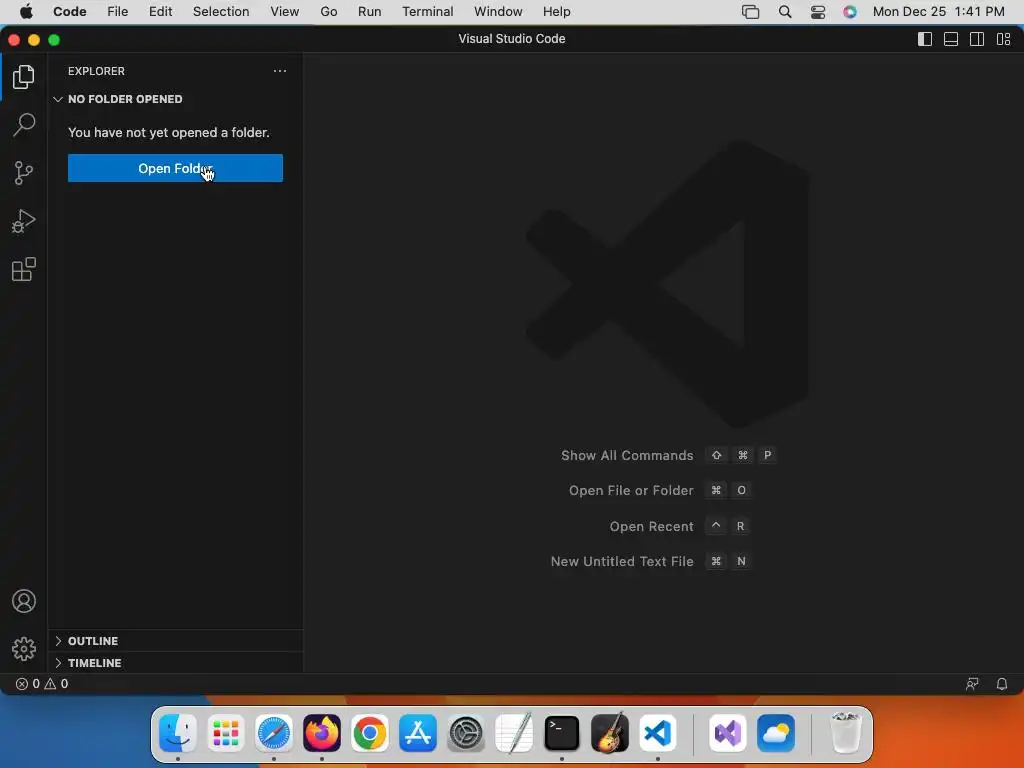Open the Extensions view icon

[x=24, y=269]
